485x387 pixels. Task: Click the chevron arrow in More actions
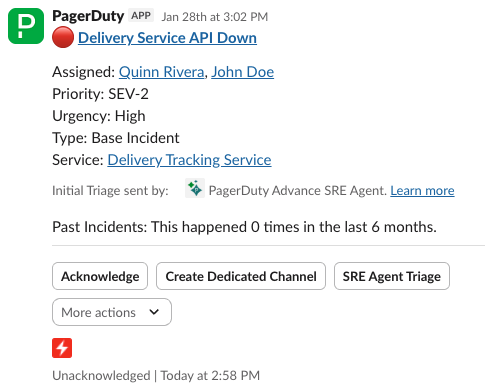click(x=154, y=312)
